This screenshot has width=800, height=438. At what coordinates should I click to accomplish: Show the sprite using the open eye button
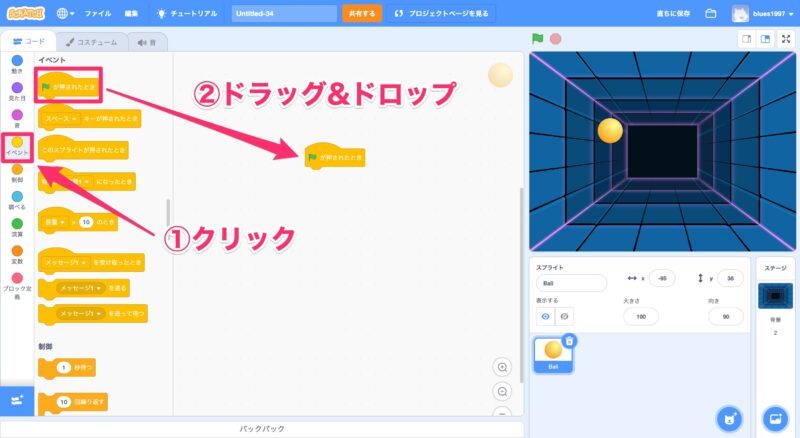pos(545,316)
